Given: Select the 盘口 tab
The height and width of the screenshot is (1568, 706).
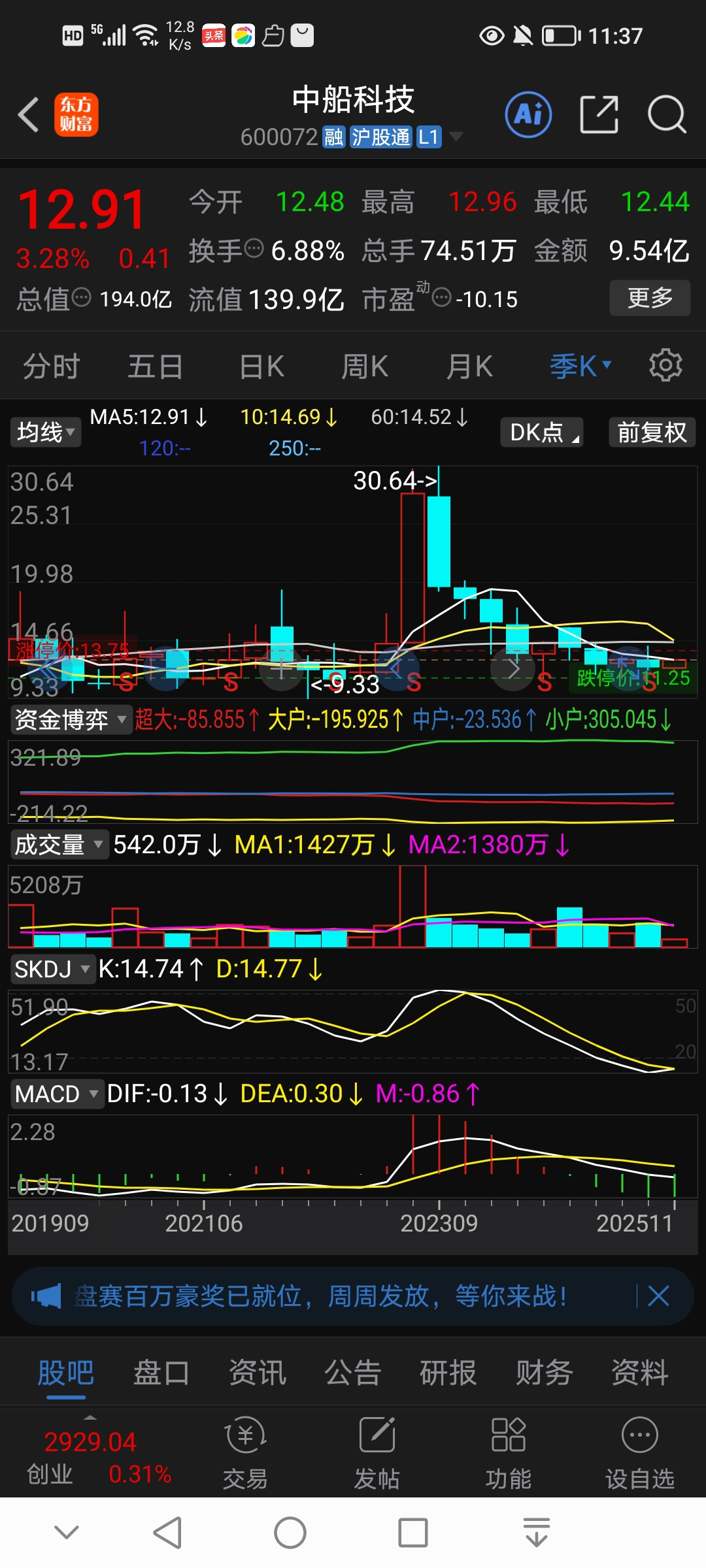Looking at the screenshot, I should tap(161, 1372).
